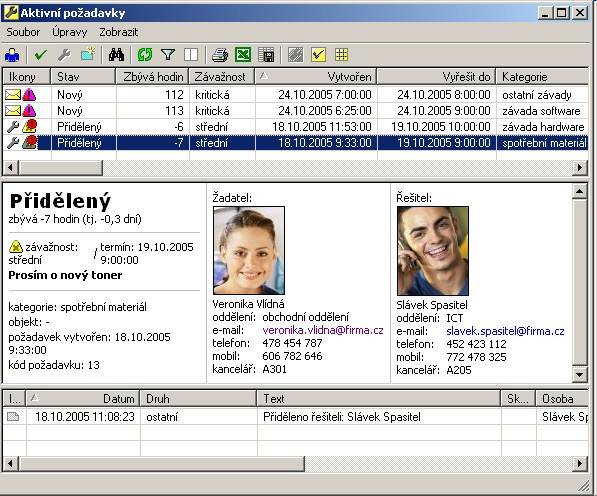The image size is (597, 496).
Task: Sort the log by Datum column header
Action: 83,399
